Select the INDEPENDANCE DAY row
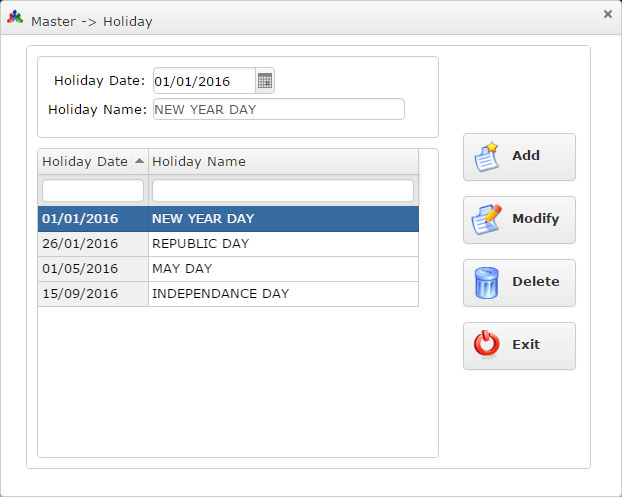Image resolution: width=622 pixels, height=497 pixels. (228, 294)
